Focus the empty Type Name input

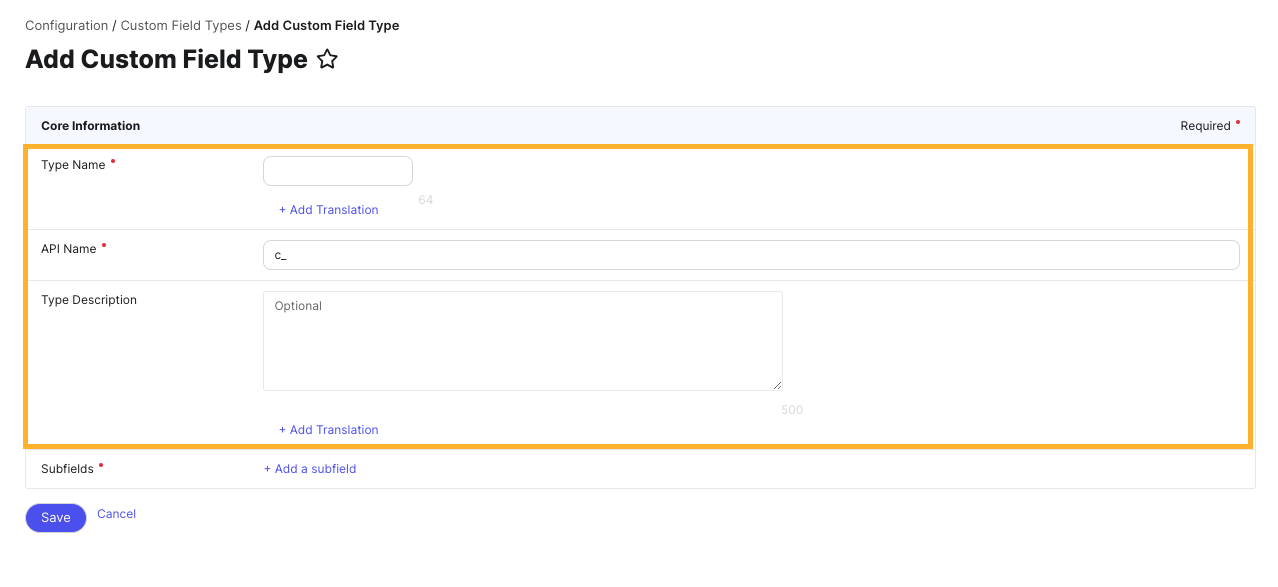(337, 170)
